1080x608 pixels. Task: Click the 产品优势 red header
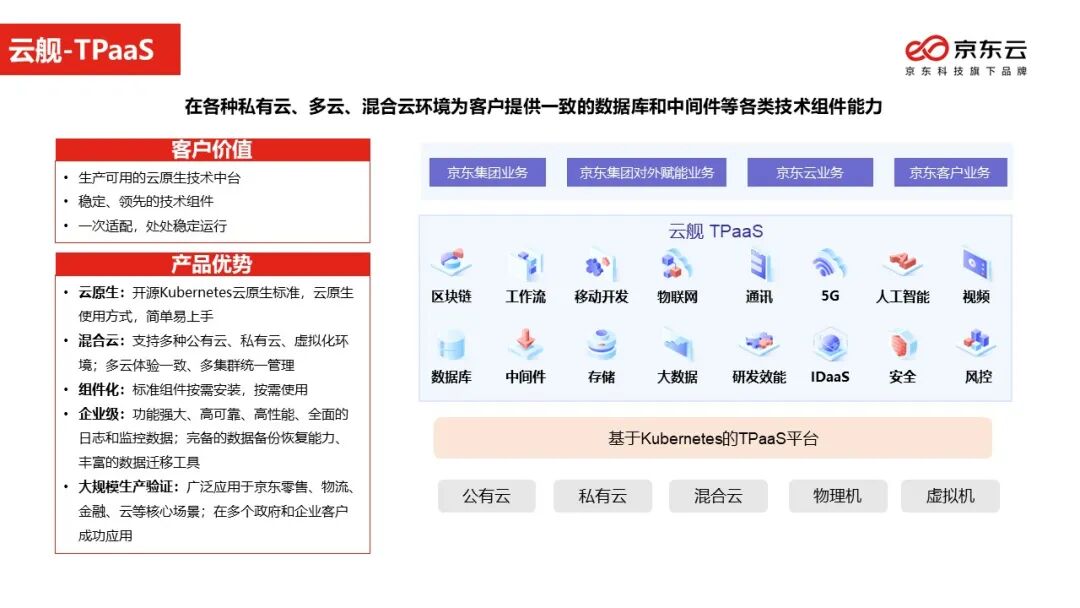pos(212,264)
